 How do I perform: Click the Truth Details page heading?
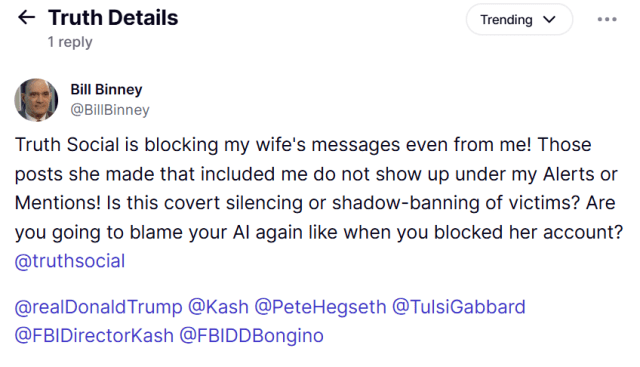point(113,18)
